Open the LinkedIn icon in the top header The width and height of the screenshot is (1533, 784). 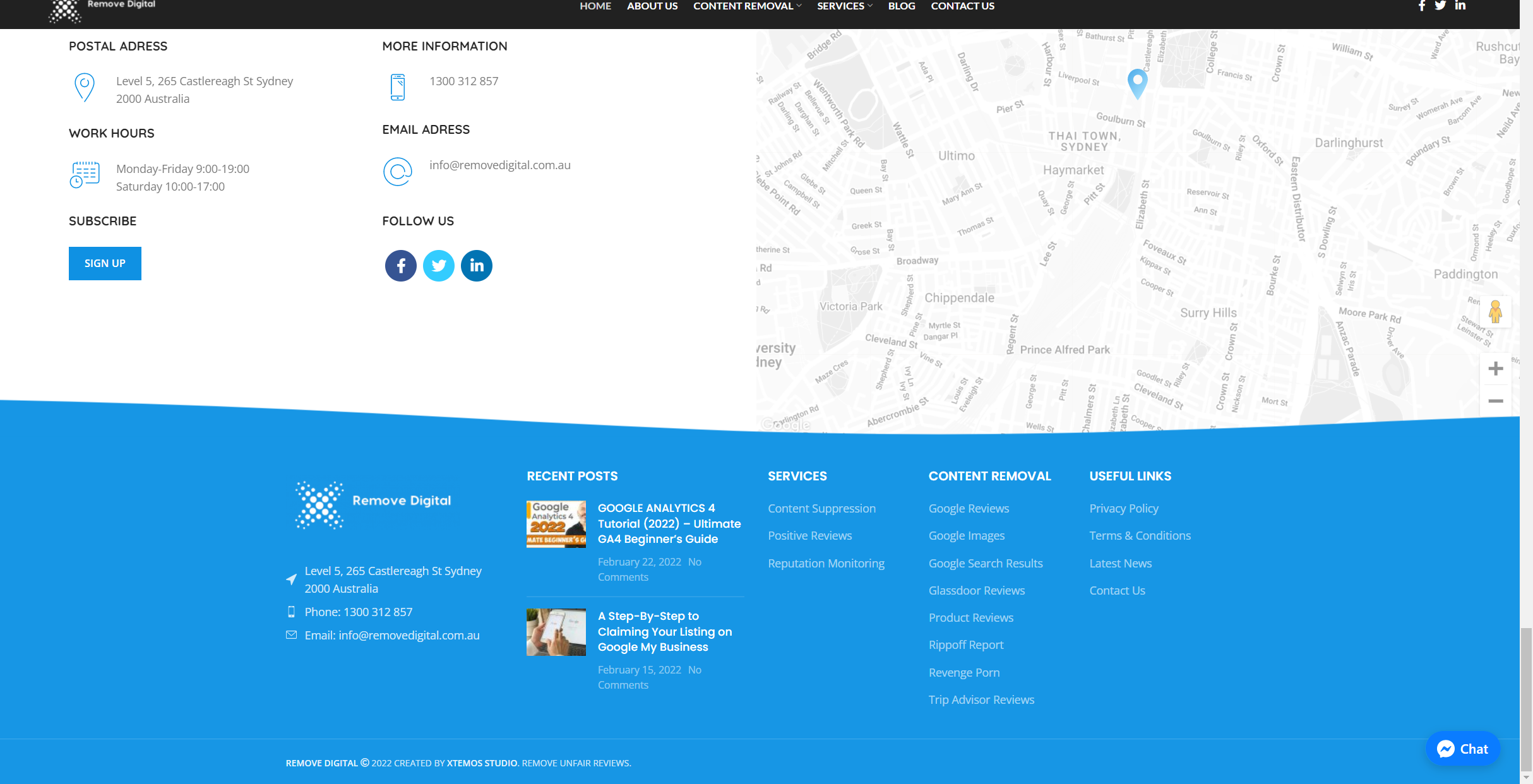click(1460, 6)
